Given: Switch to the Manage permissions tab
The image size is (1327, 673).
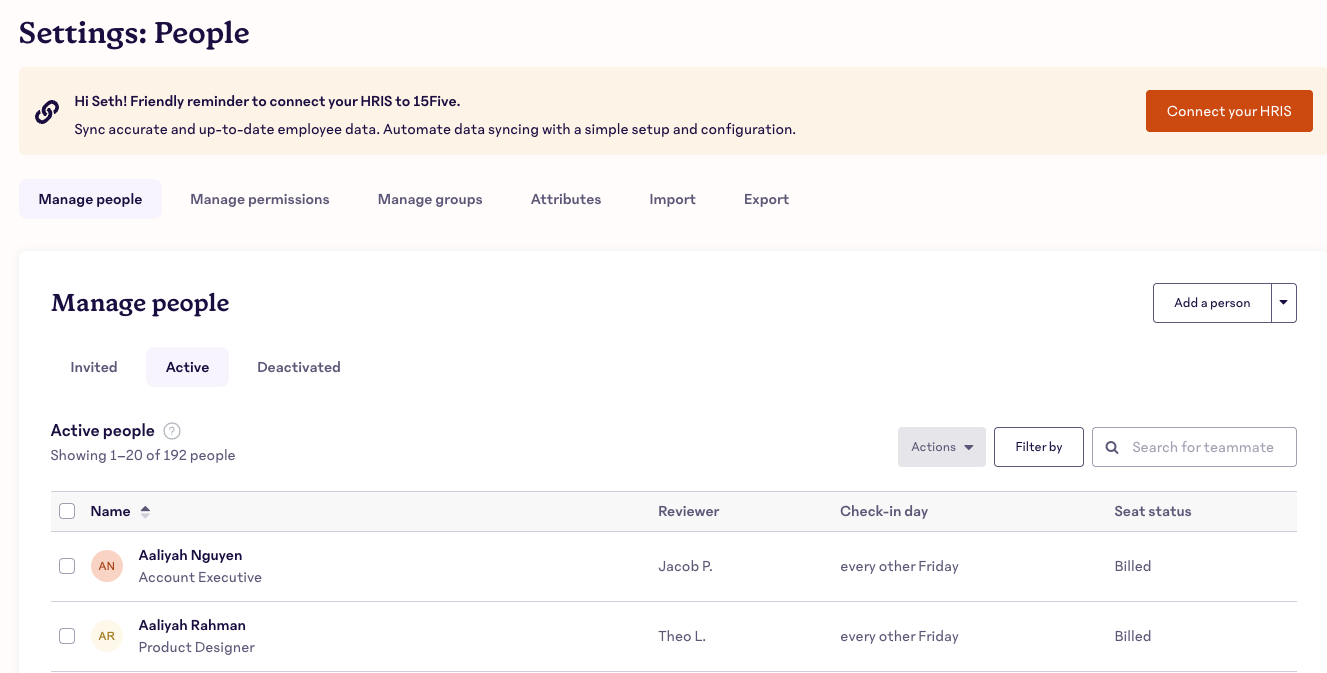Looking at the screenshot, I should pyautogui.click(x=259, y=199).
